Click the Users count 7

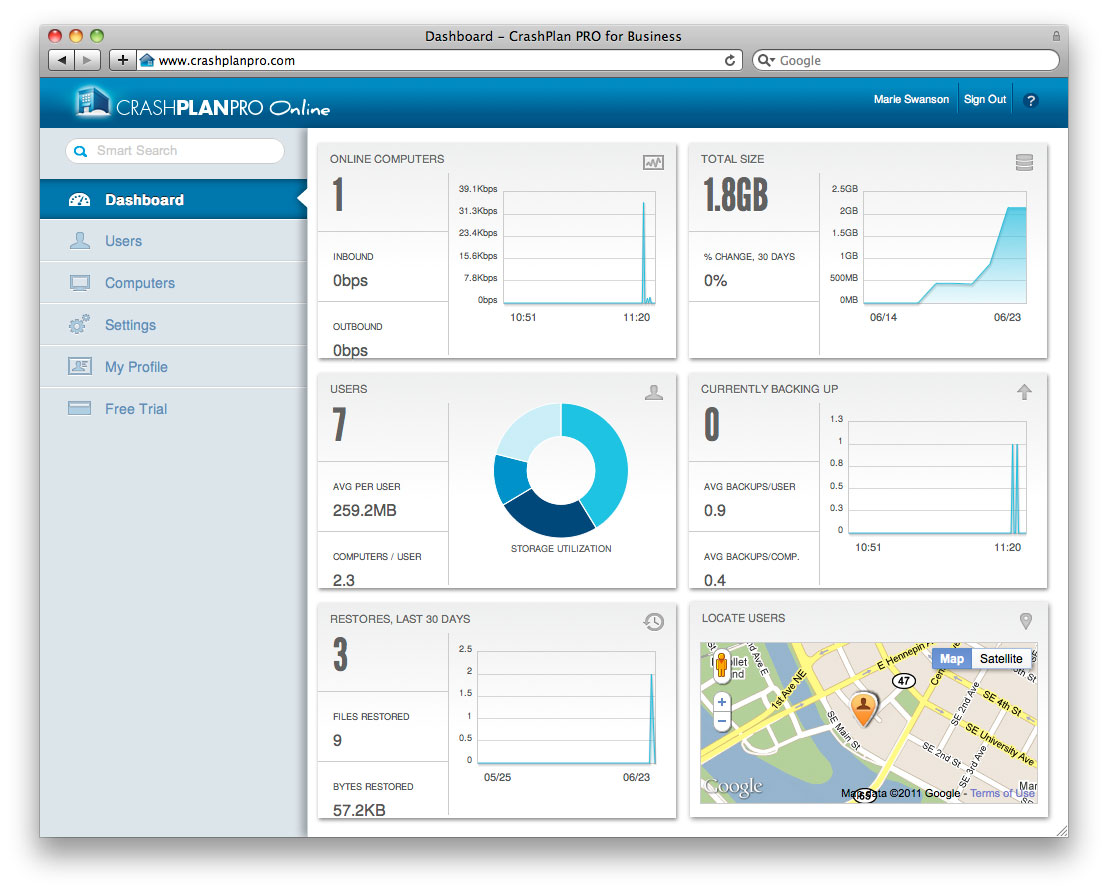pyautogui.click(x=339, y=425)
